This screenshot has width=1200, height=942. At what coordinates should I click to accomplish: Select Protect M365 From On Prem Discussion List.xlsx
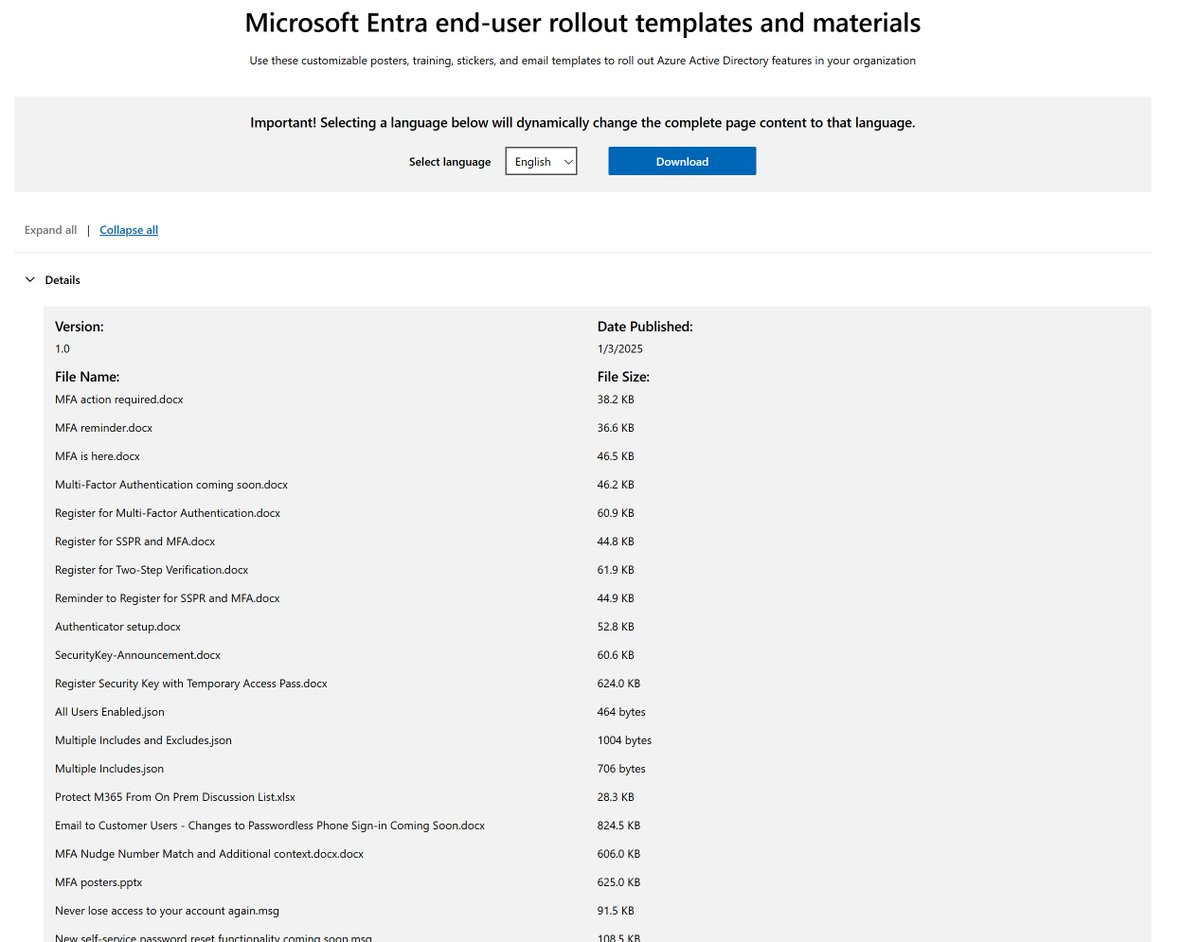pos(175,797)
